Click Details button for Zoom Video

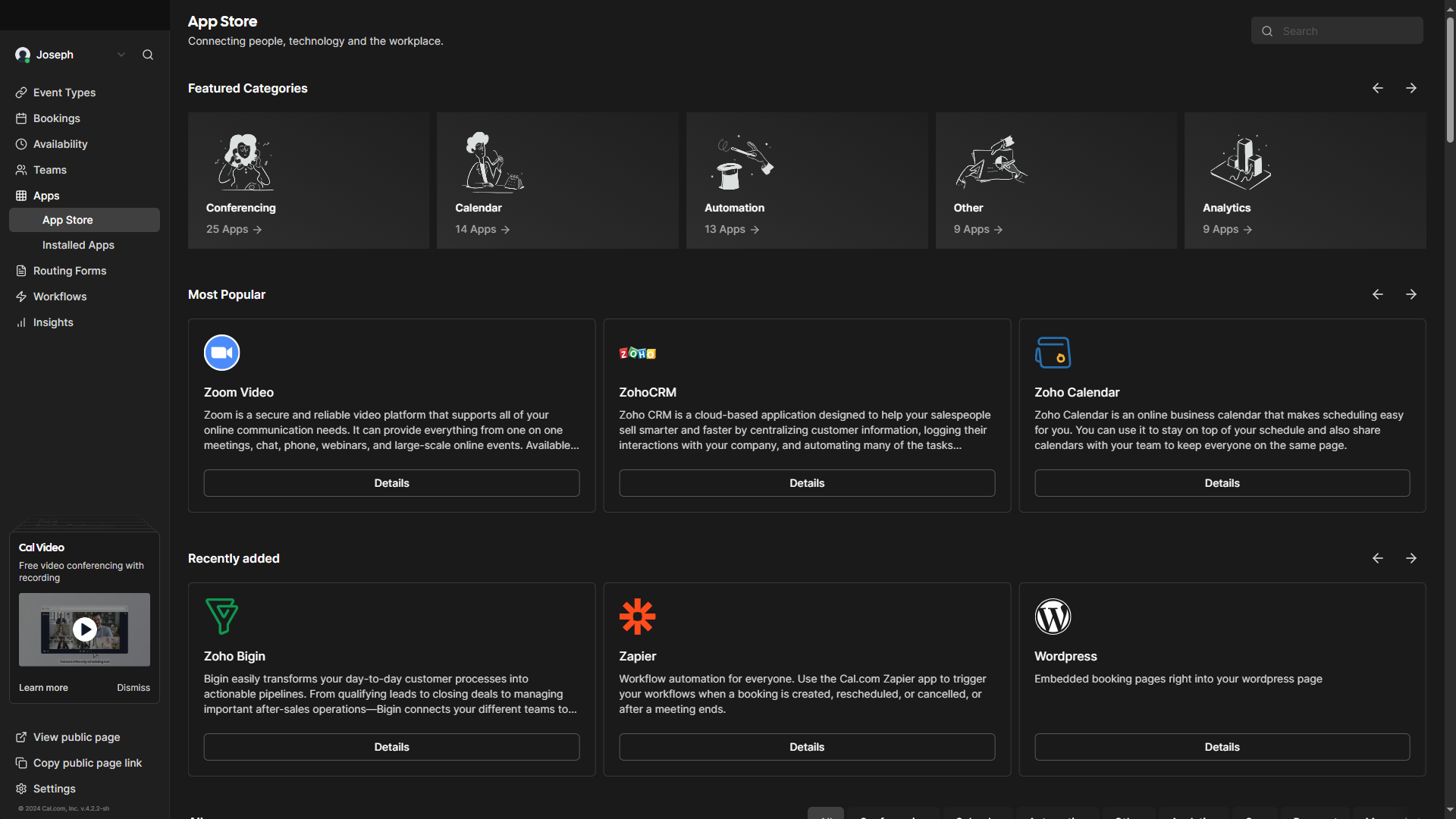click(x=391, y=482)
